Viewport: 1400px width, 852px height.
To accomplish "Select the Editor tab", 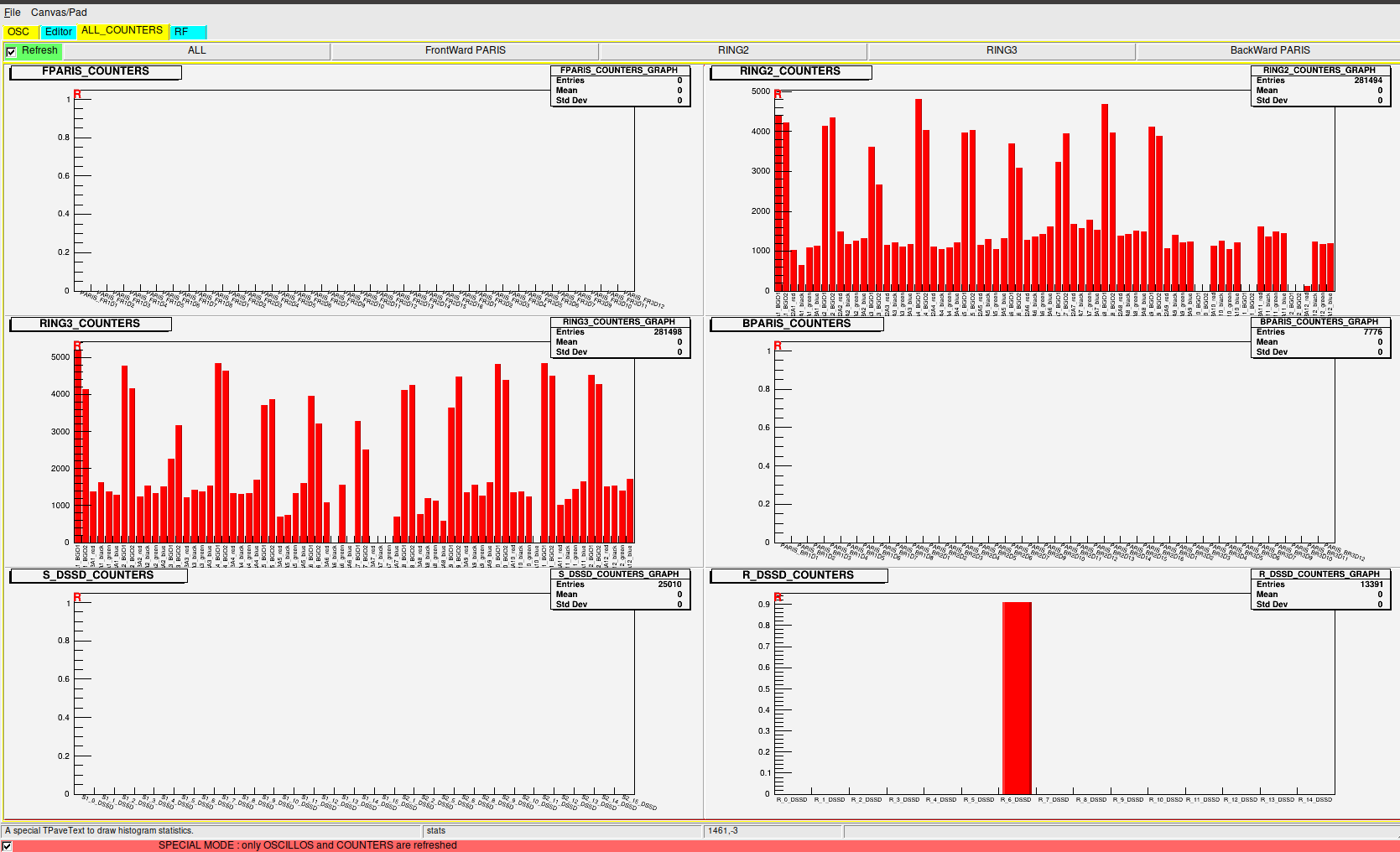I will tap(59, 32).
